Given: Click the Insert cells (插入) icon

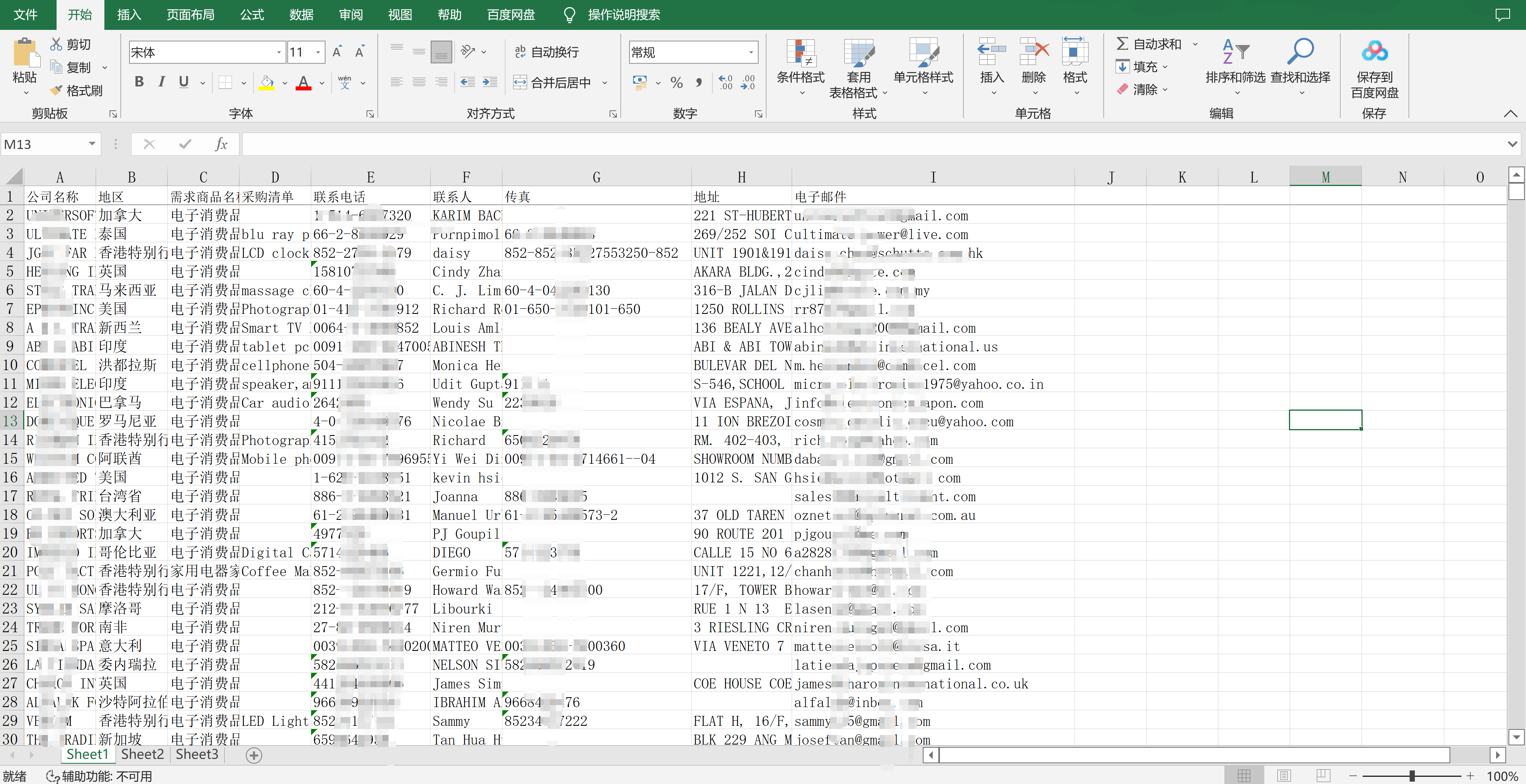Looking at the screenshot, I should (992, 52).
